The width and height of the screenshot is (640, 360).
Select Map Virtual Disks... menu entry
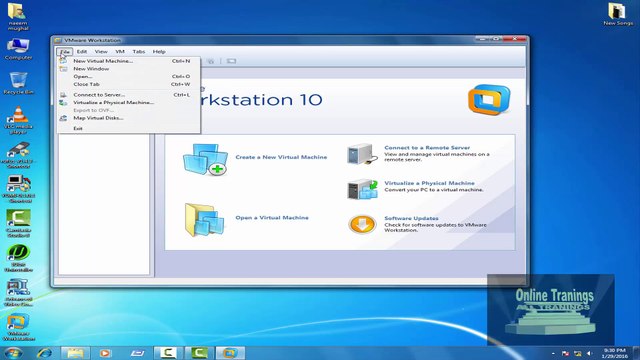[129, 118]
